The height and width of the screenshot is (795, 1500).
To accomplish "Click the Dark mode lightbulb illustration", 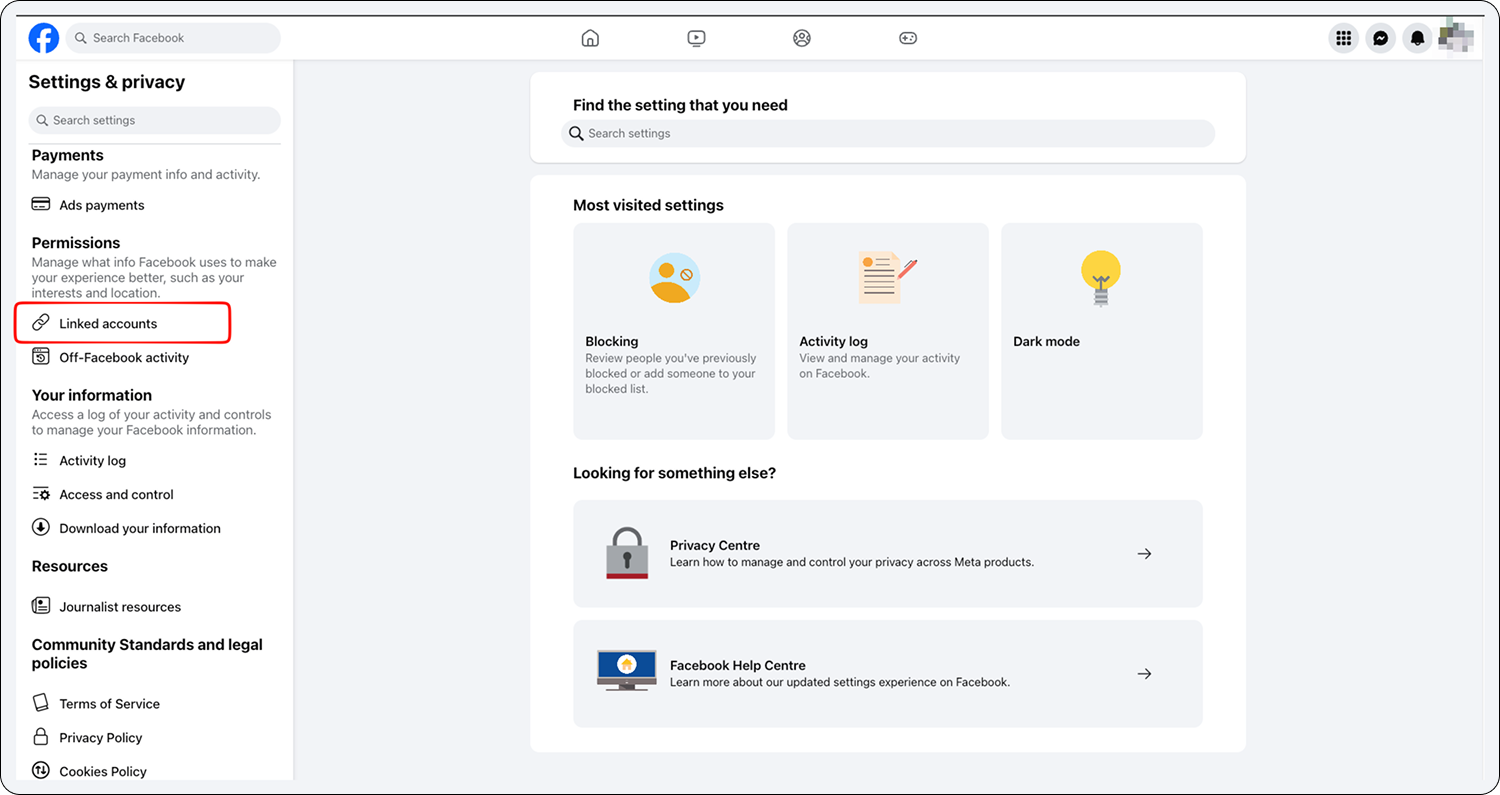I will [x=1101, y=277].
